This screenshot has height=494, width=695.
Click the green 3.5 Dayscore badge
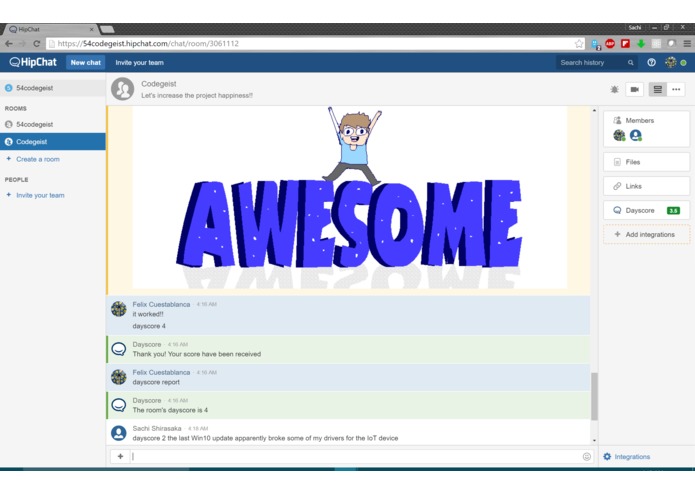(x=673, y=211)
